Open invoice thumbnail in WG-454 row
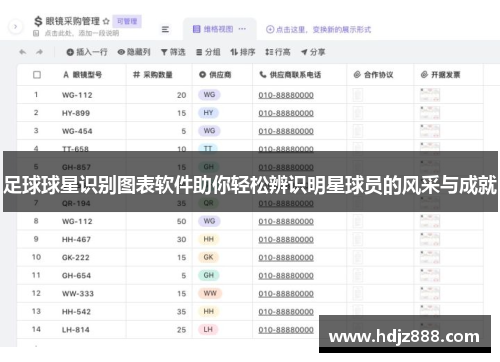Image resolution: width=500 pixels, height=362 pixels. (x=430, y=131)
